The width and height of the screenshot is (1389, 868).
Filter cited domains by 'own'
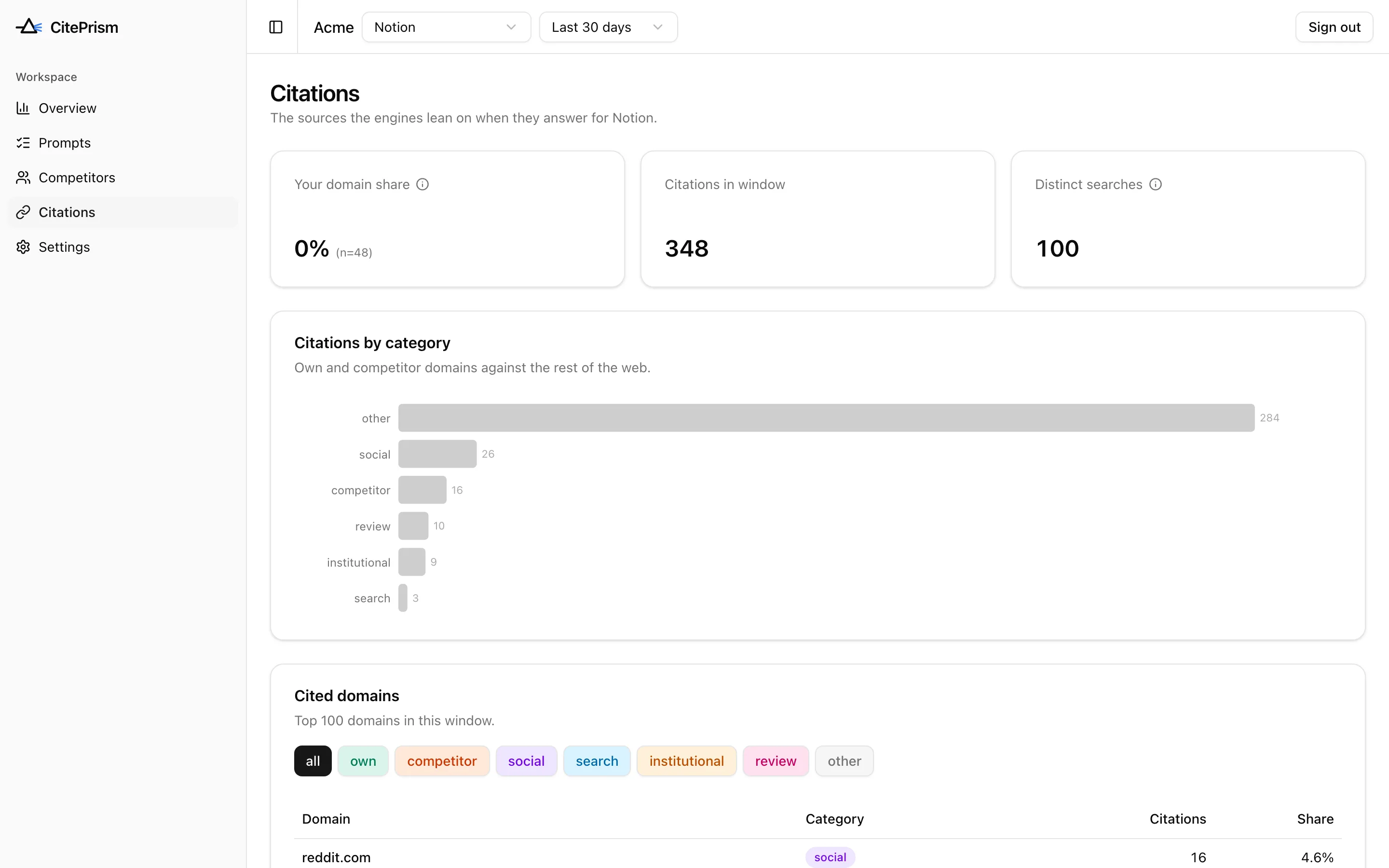pos(363,760)
